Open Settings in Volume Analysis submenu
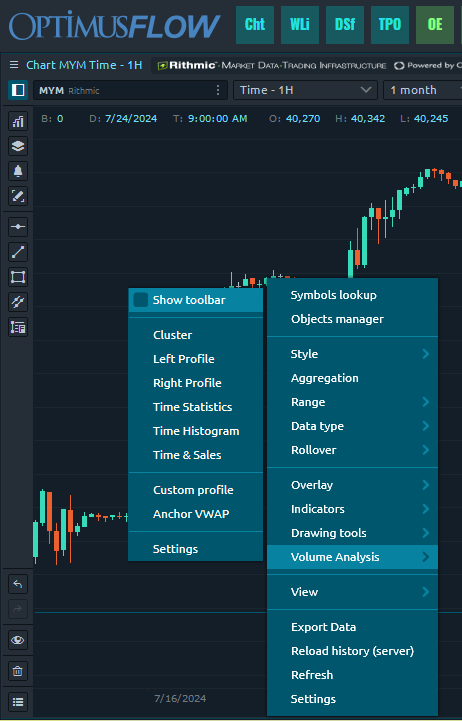Image resolution: width=462 pixels, height=721 pixels. (x=196, y=549)
